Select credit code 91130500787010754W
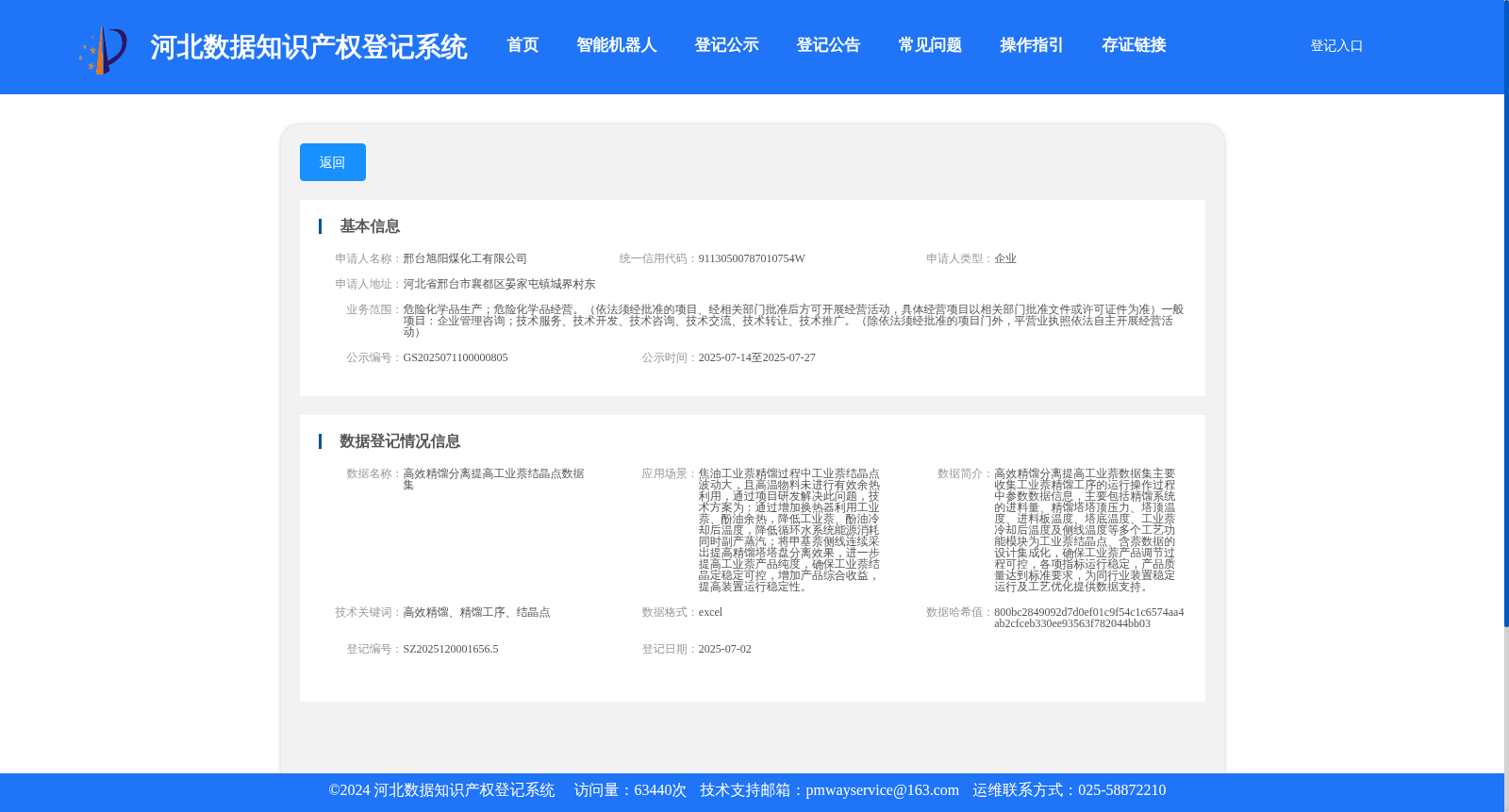Screen dimensions: 1509x812 click(x=752, y=258)
